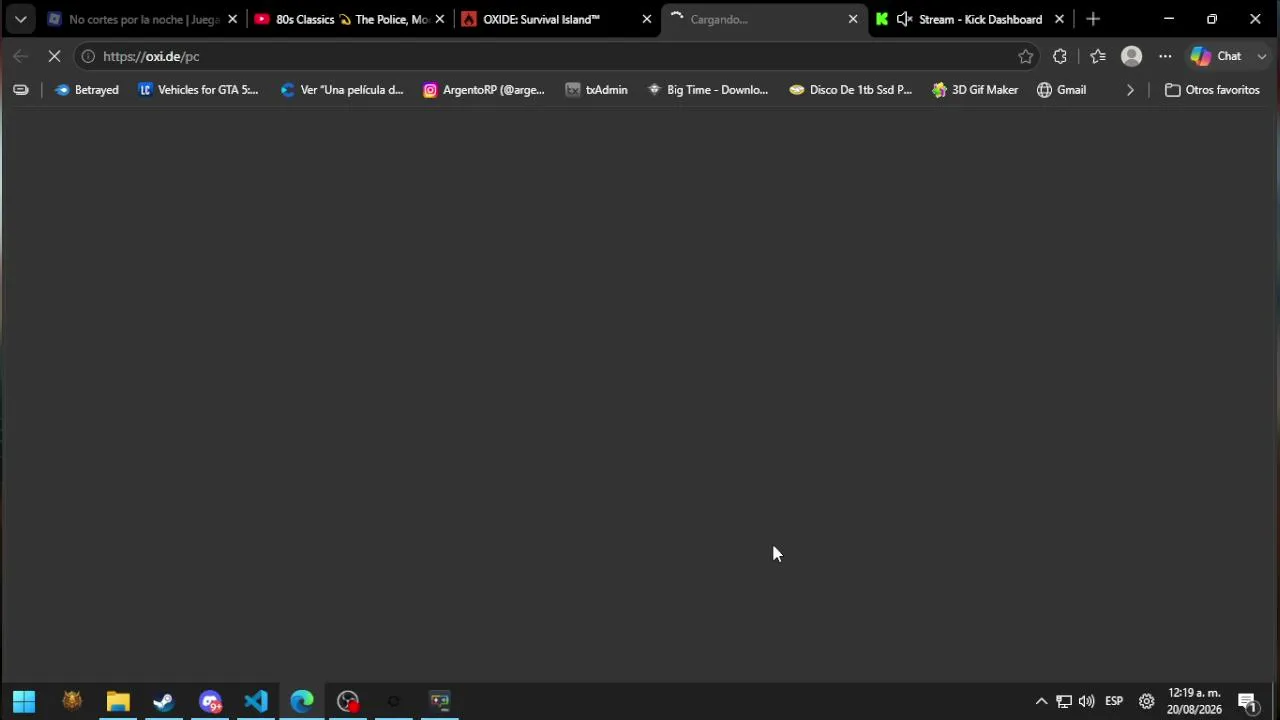This screenshot has width=1280, height=720.
Task: Close the "No cortes por la noche" tab
Action: point(232,19)
